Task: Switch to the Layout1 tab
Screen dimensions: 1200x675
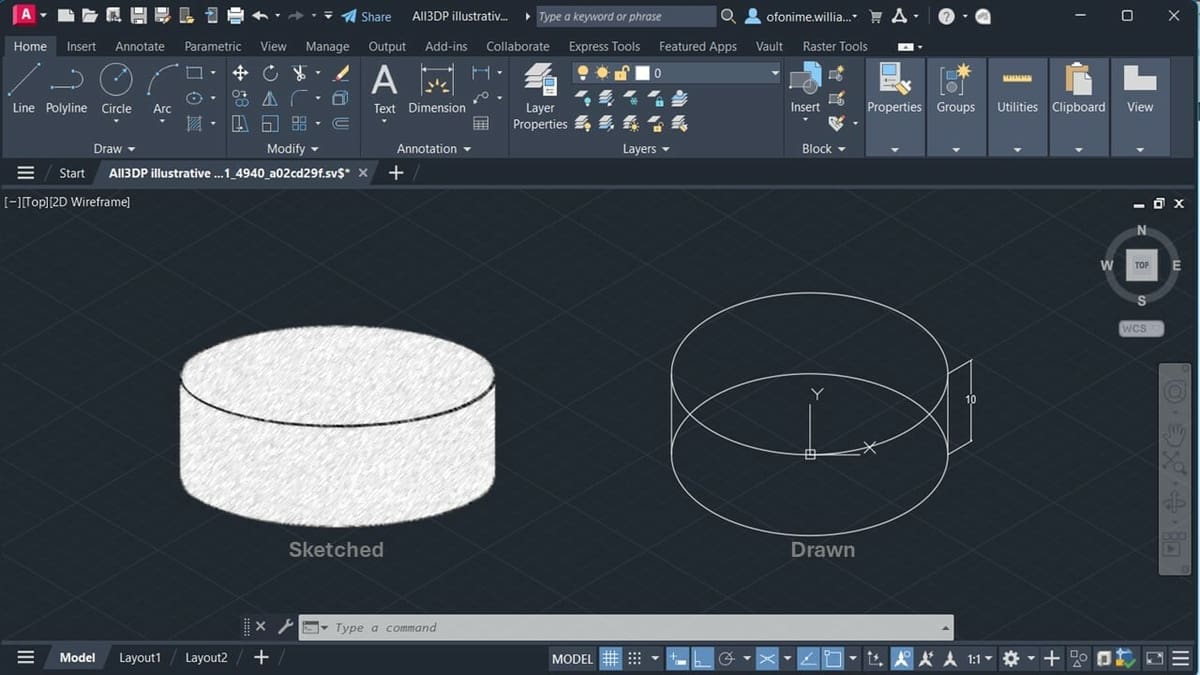Action: click(140, 657)
